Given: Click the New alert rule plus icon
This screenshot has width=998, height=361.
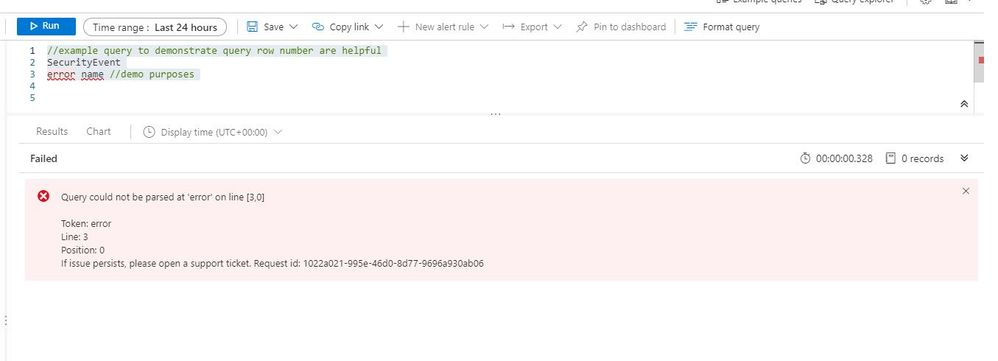Looking at the screenshot, I should click(x=403, y=27).
